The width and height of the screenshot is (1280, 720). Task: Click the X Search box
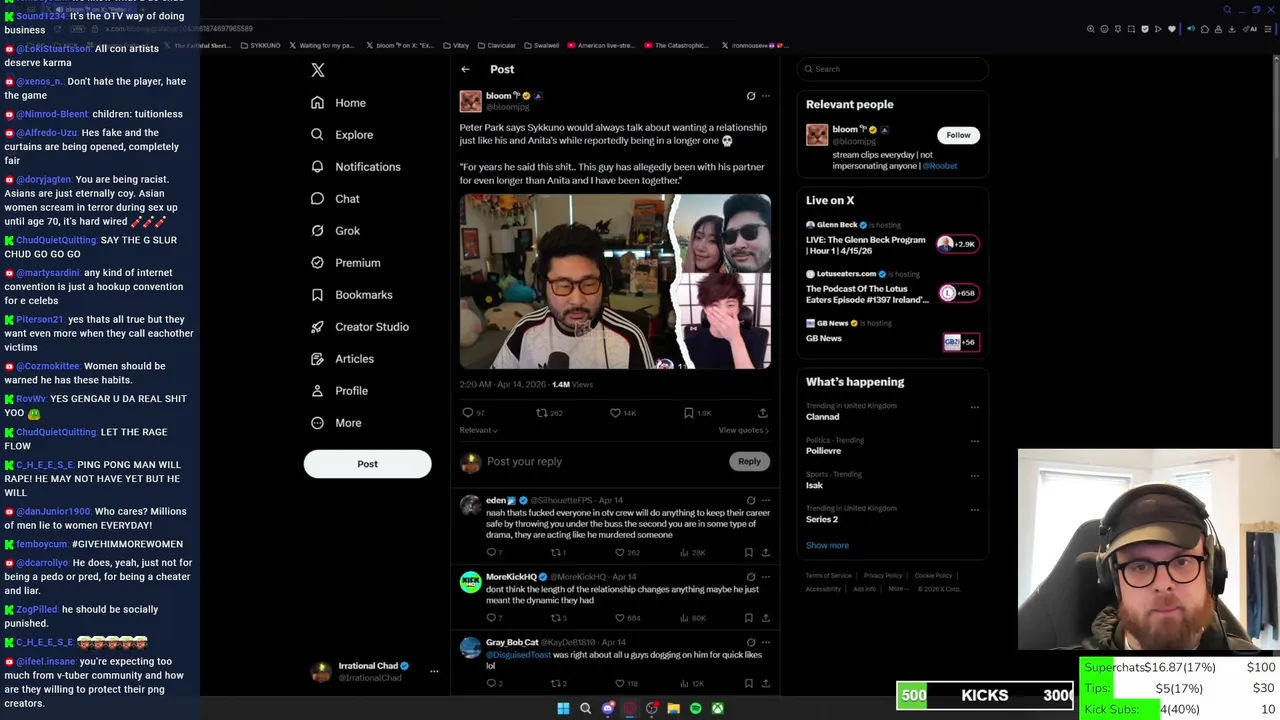coord(893,69)
